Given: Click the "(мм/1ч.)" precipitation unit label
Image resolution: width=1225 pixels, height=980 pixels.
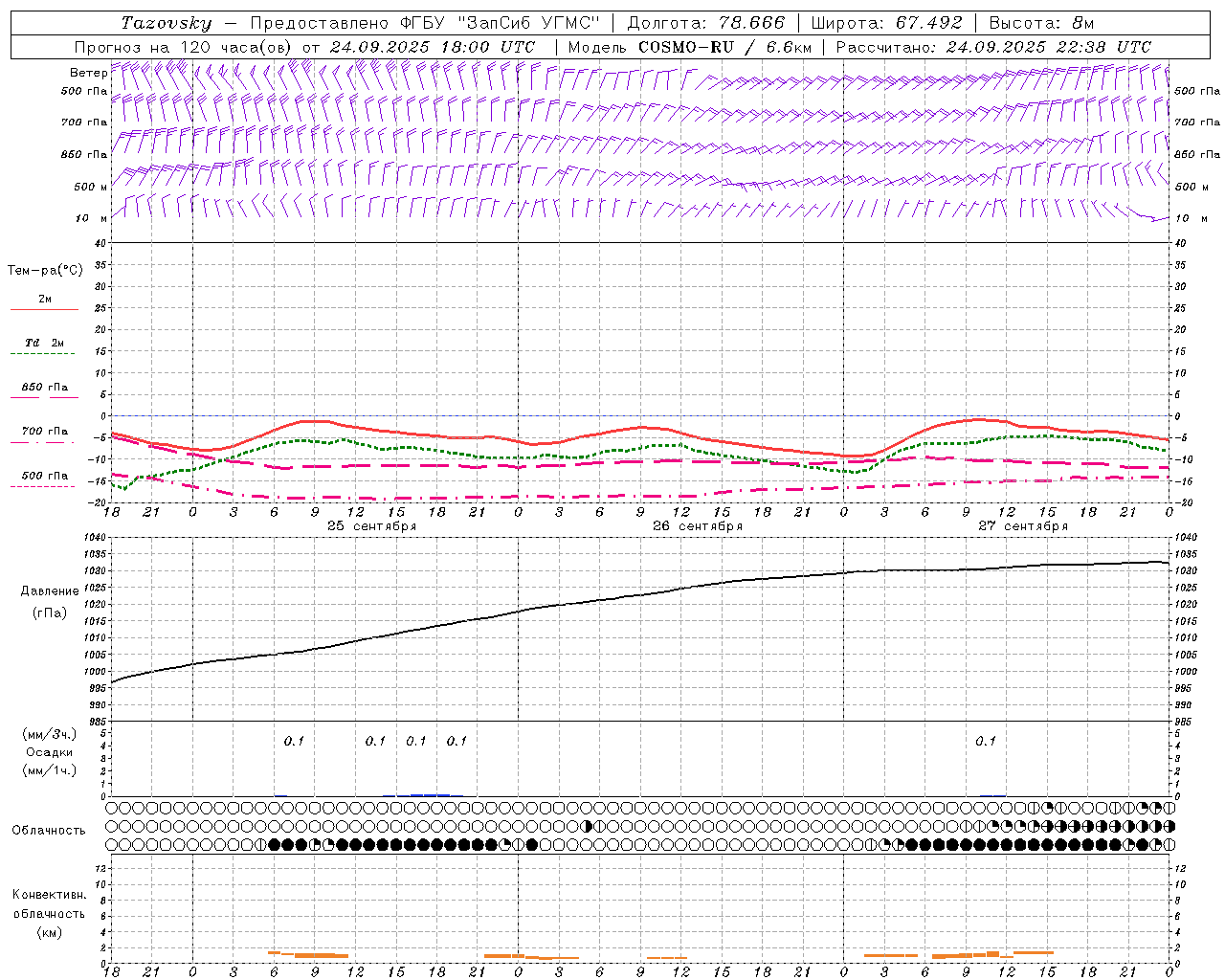Looking at the screenshot, I should coord(50,770).
